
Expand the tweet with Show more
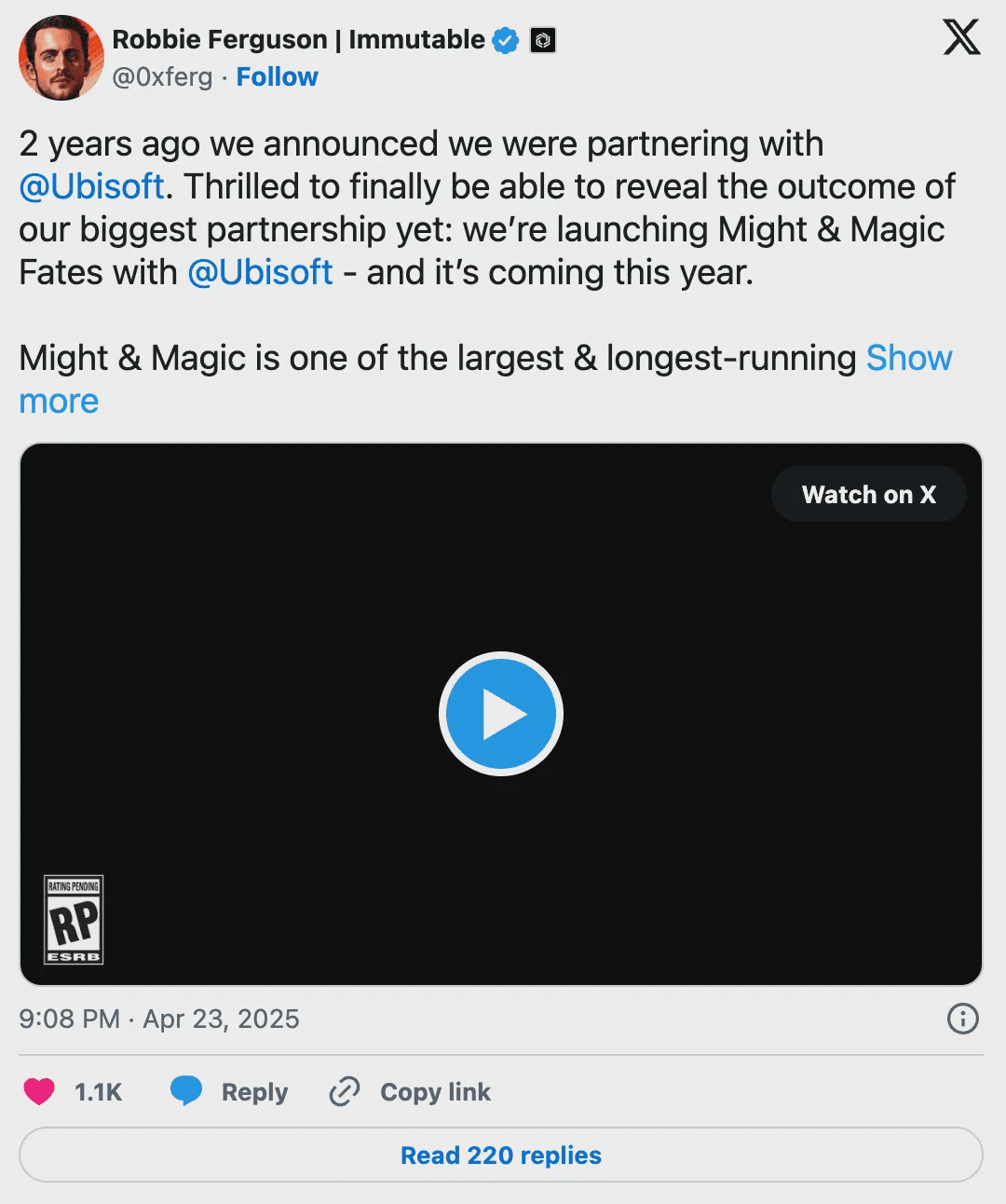908,359
